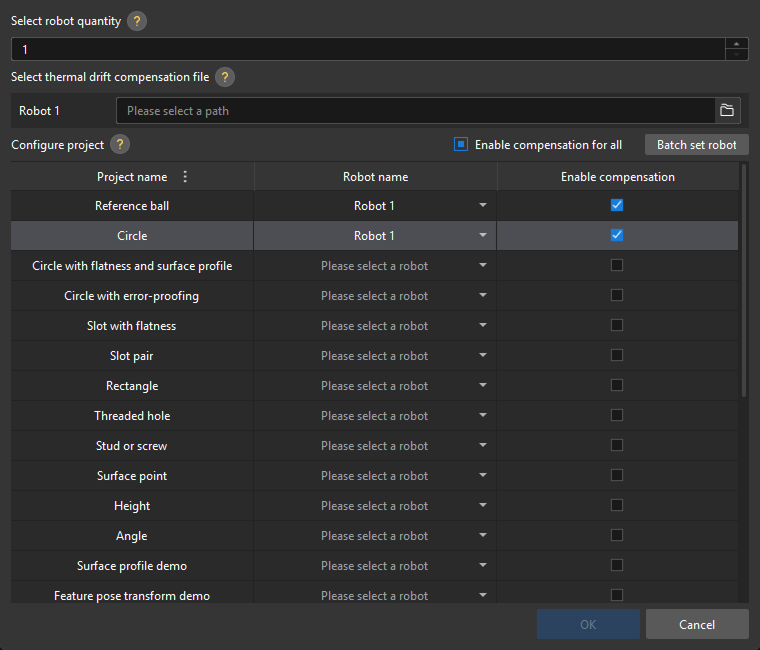The height and width of the screenshot is (650, 760).
Task: Click help icon beside Configure project
Action: click(120, 144)
